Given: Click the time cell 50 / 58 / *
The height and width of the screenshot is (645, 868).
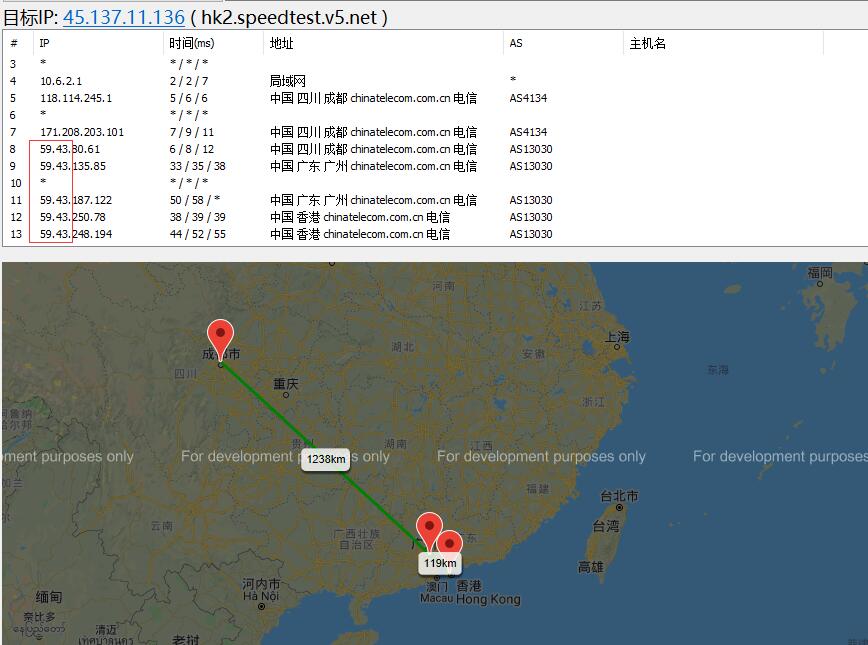Looking at the screenshot, I should [195, 200].
